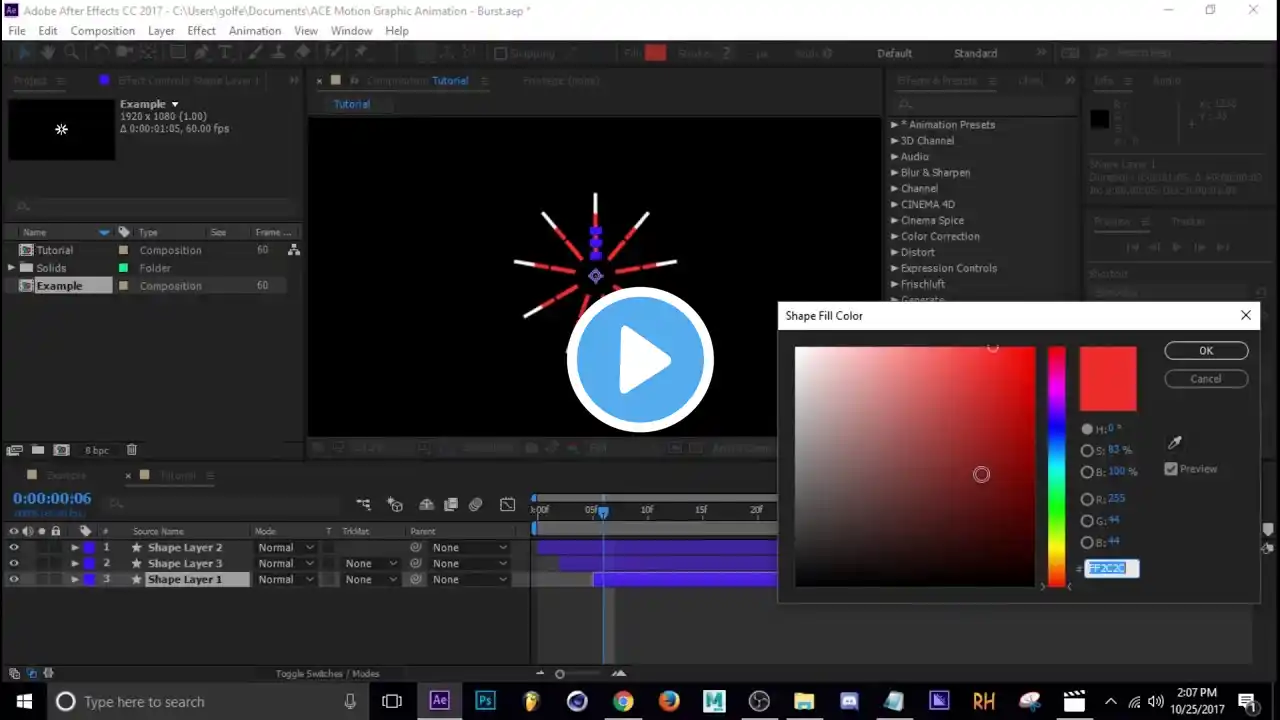Open the Animation menu
Screen dimensions: 1280x720
[x=255, y=31]
